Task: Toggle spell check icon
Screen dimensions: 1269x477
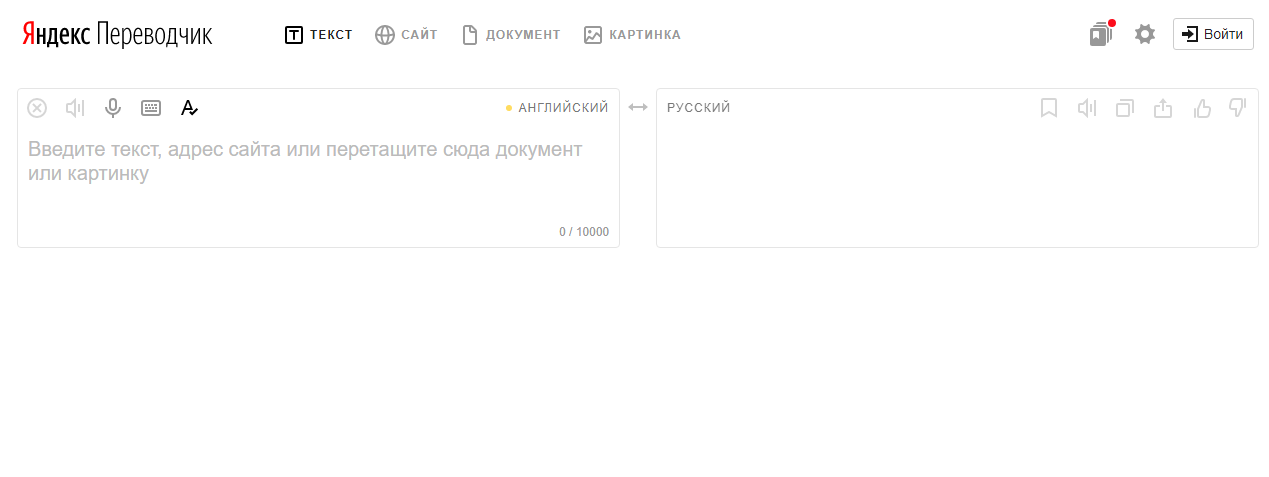Action: click(x=189, y=108)
